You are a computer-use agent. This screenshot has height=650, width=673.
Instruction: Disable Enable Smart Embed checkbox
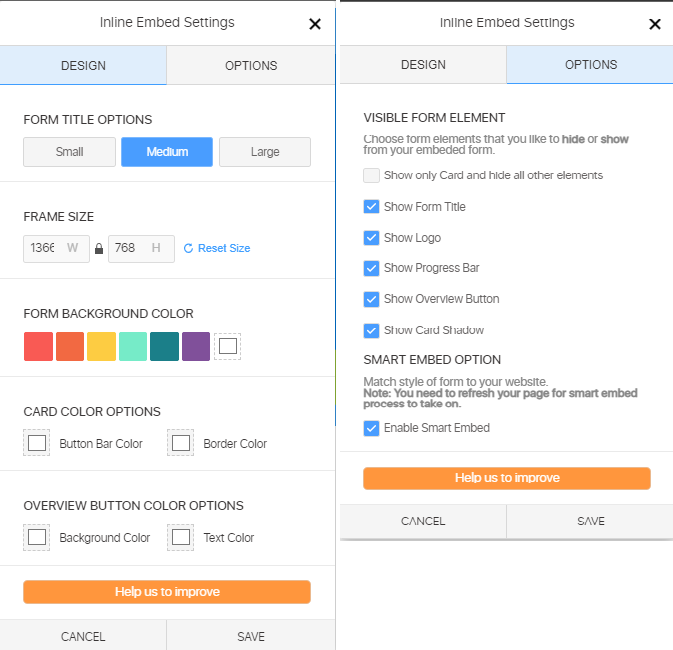tap(372, 428)
